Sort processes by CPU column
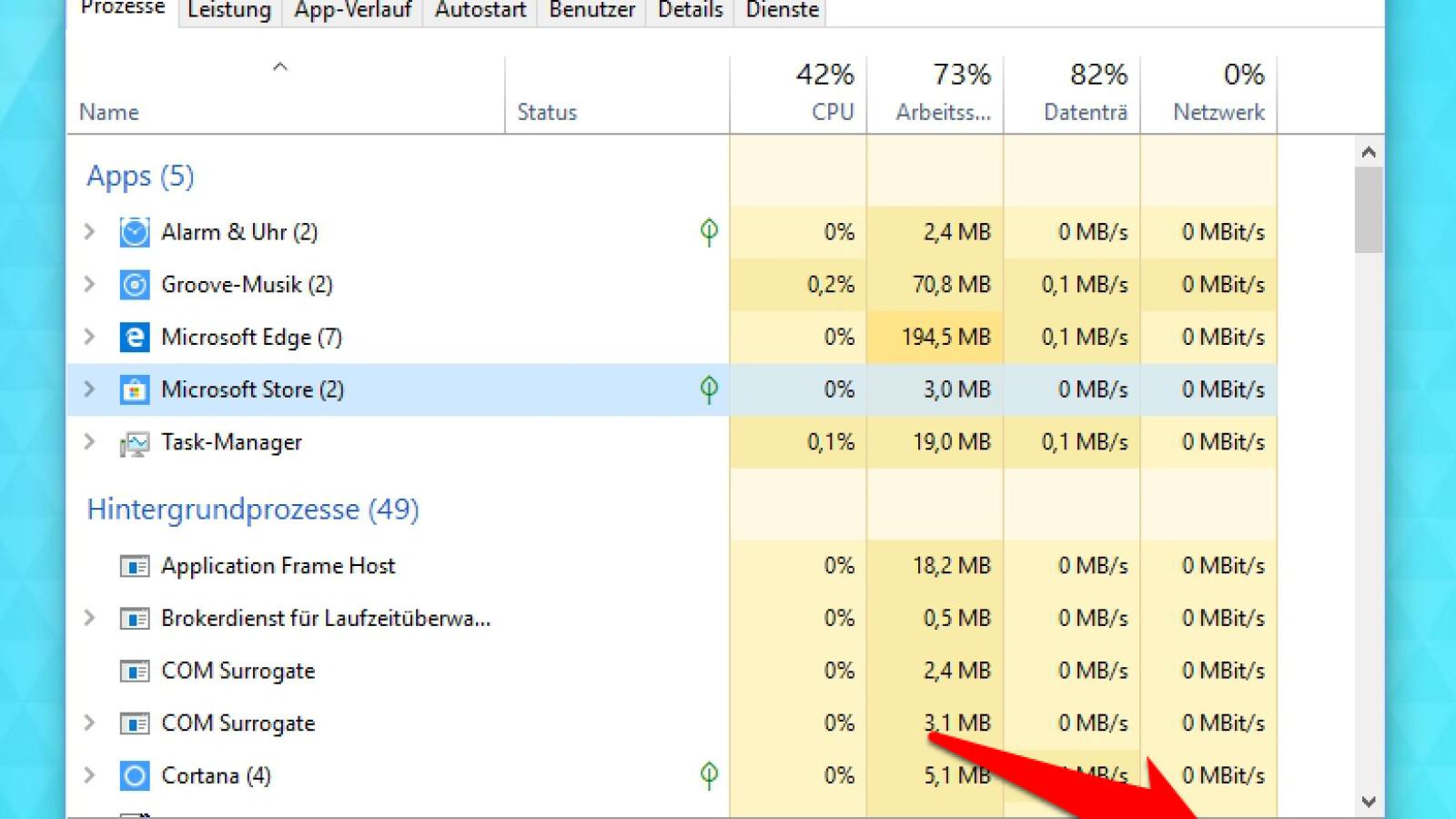1456x819 pixels. pyautogui.click(x=798, y=96)
